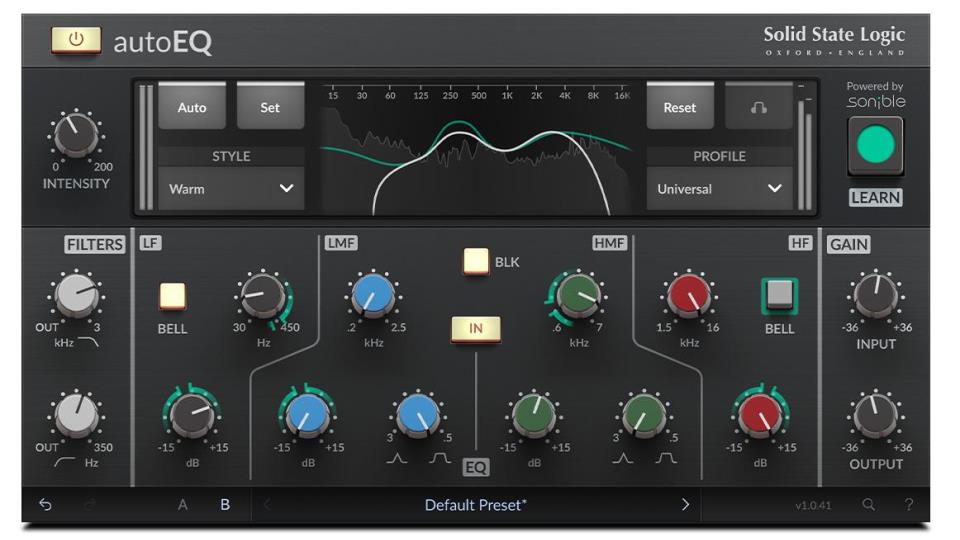Go to previous preset arrow
The width and height of the screenshot is (960, 540).
point(267,504)
